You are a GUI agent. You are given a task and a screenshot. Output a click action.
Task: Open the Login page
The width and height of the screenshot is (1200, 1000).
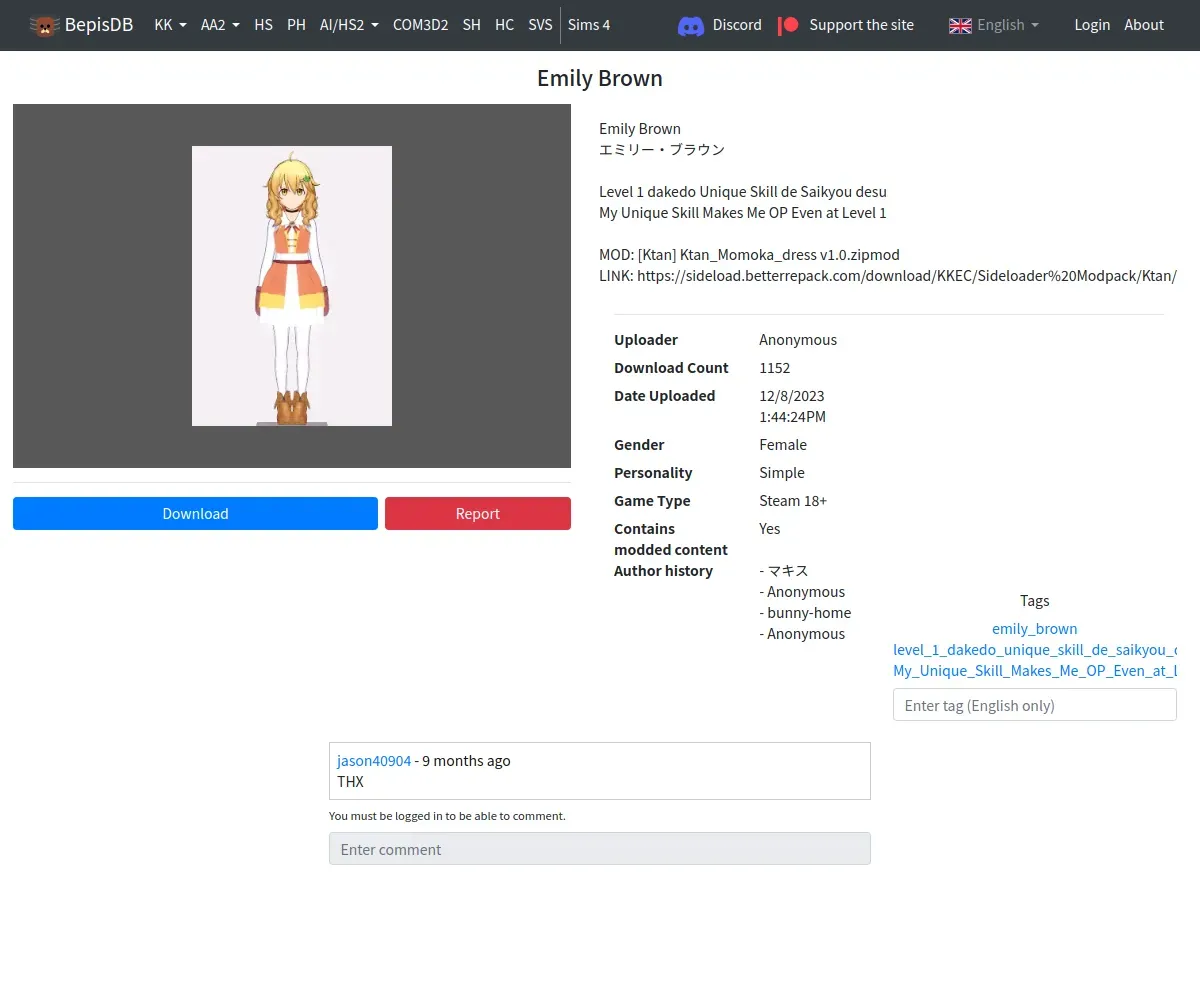click(x=1092, y=25)
